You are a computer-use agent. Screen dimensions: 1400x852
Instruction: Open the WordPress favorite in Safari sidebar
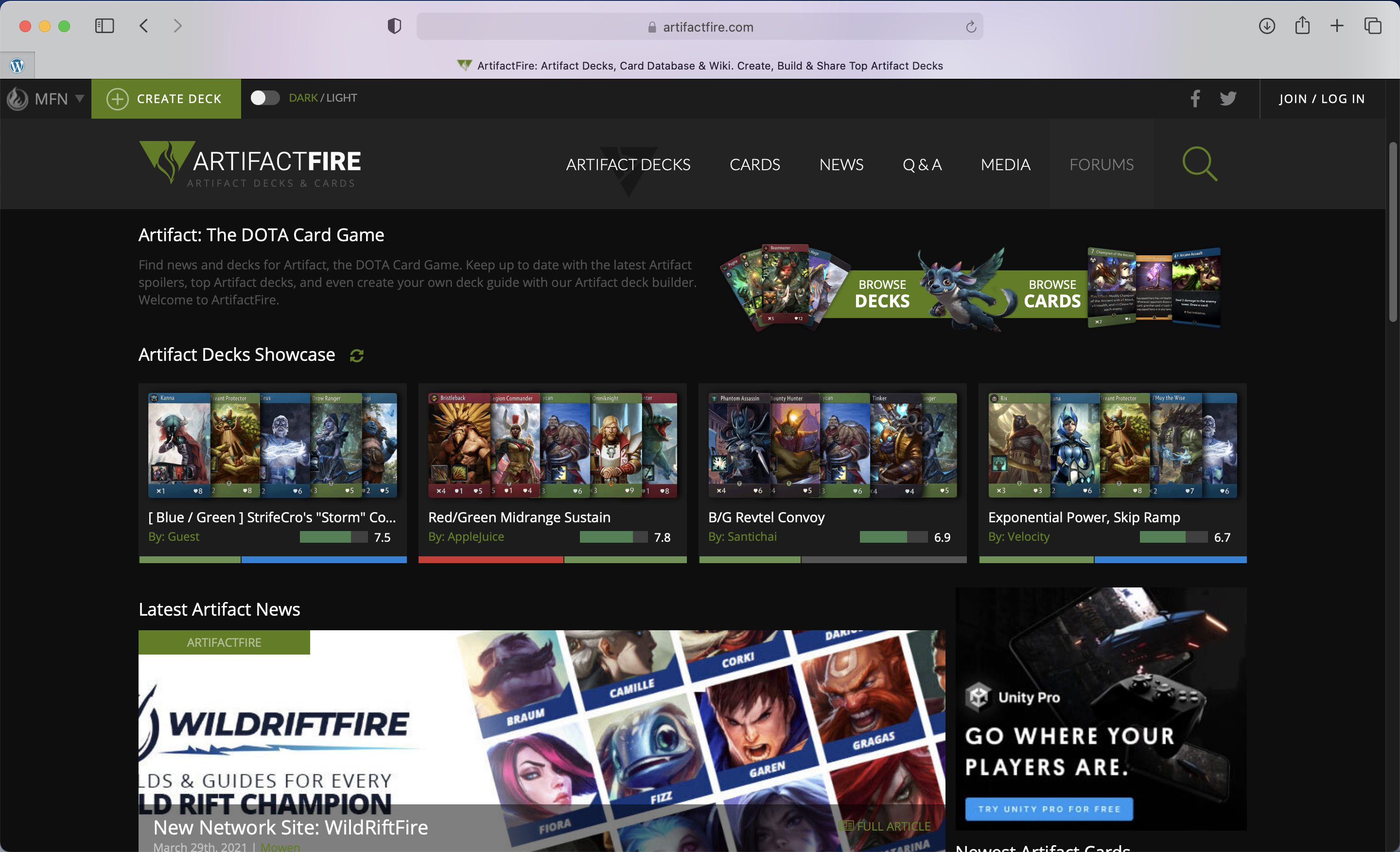[x=17, y=65]
